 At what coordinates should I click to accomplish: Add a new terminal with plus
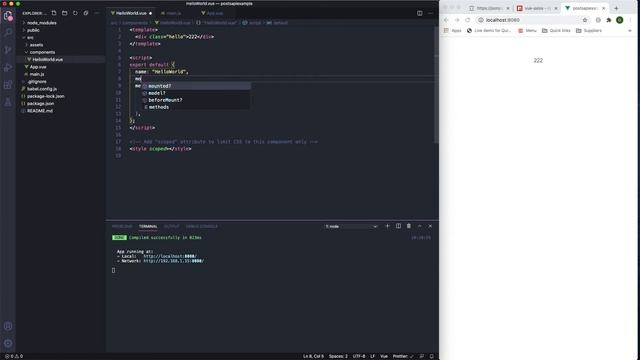pos(387,226)
